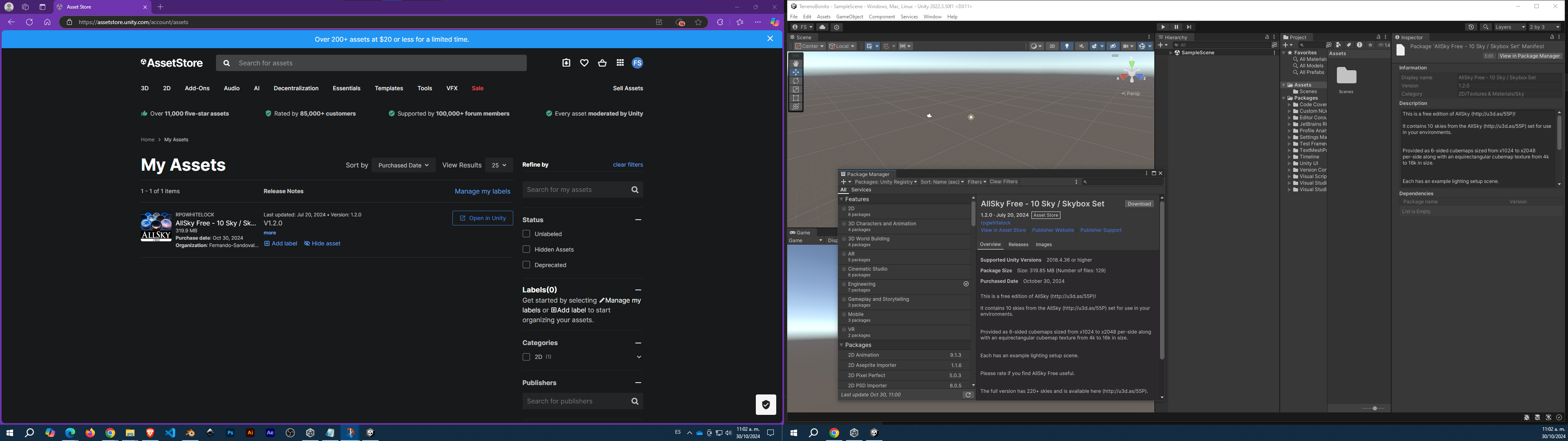Lock the Inspector panel padlock icon
The width and height of the screenshot is (1568, 441).
1552,37
